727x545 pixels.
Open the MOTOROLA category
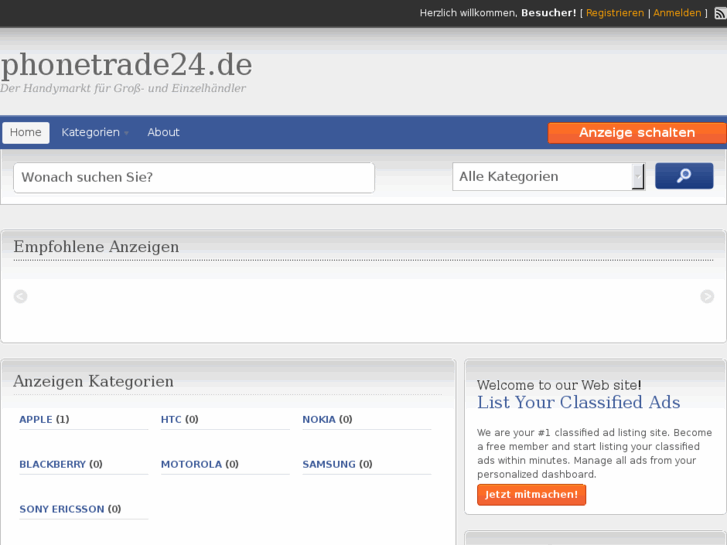[191, 464]
